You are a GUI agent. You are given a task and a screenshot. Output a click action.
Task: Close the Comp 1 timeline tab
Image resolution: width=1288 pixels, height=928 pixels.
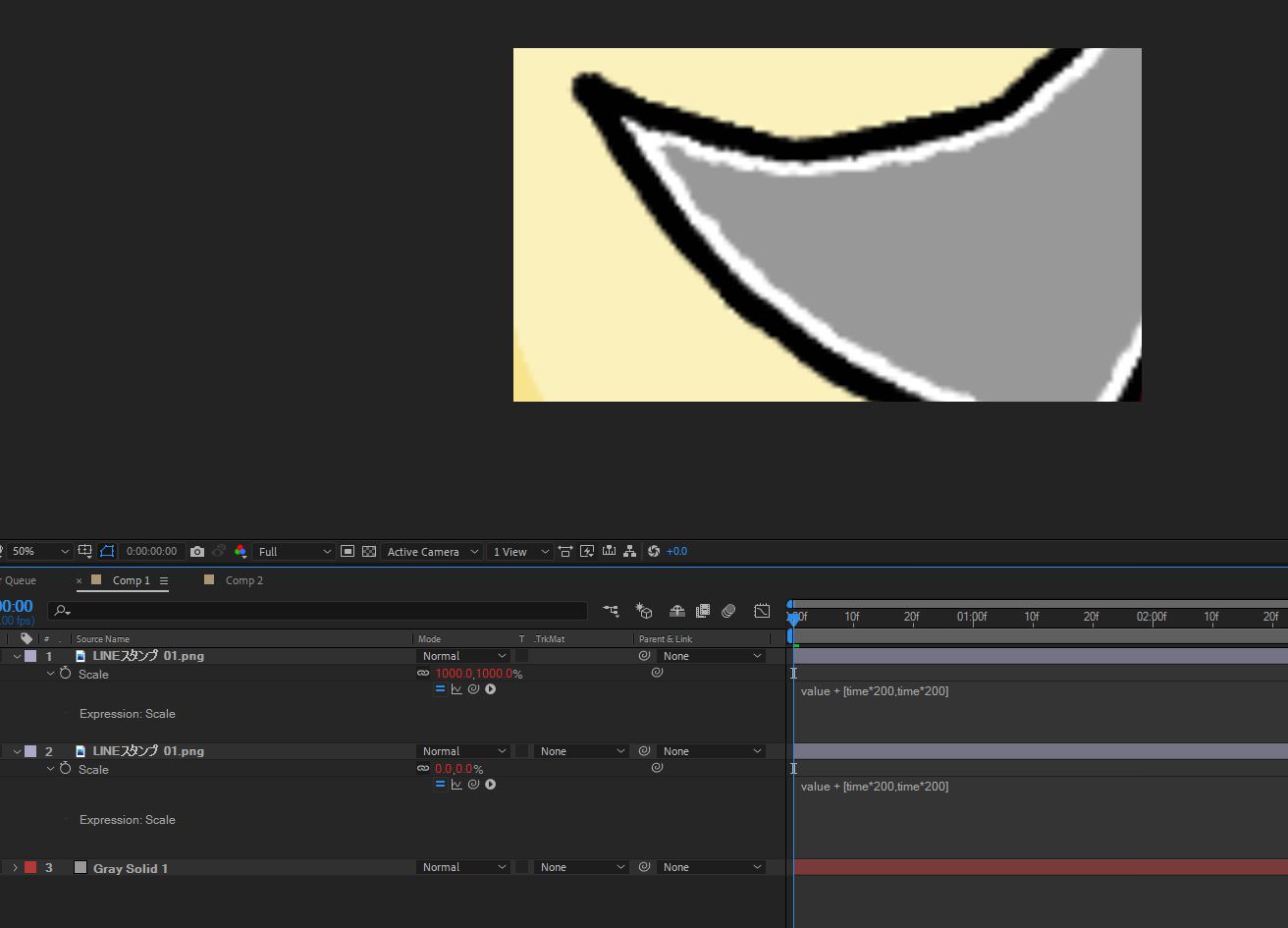pos(80,581)
